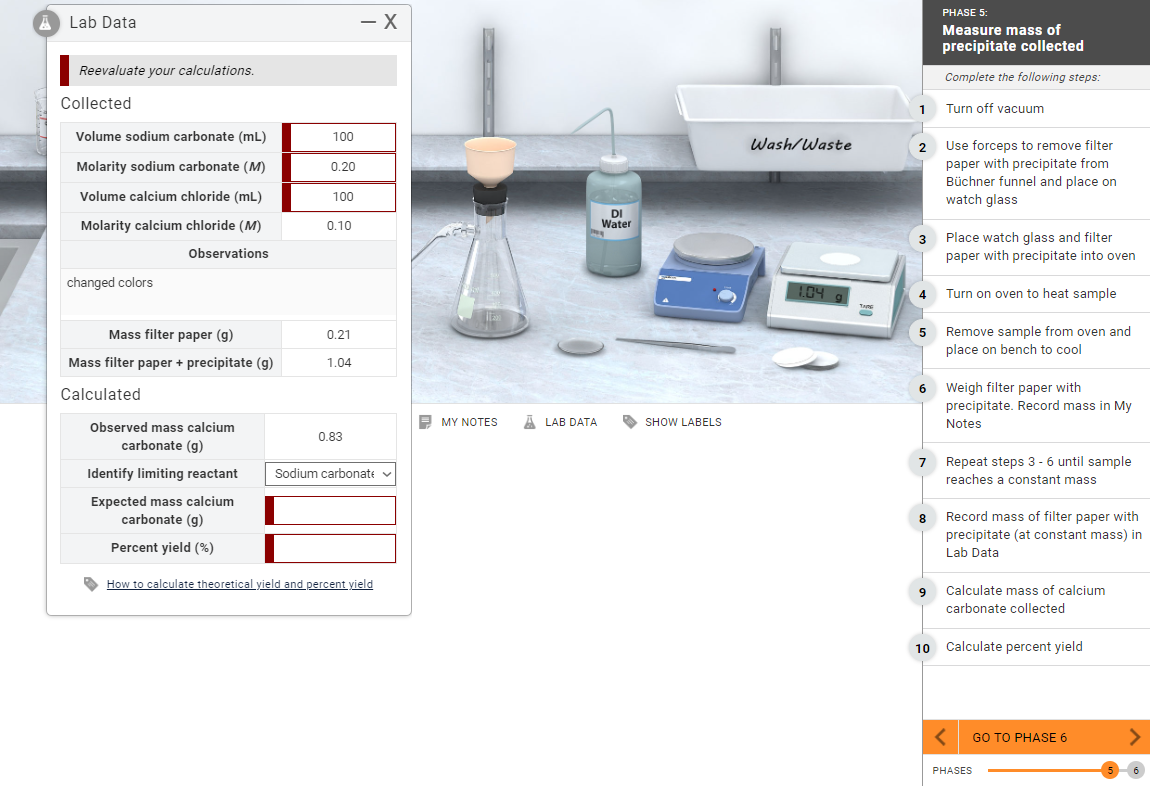
Task: Click the Büchner funnel on the flask
Action: pos(490,161)
